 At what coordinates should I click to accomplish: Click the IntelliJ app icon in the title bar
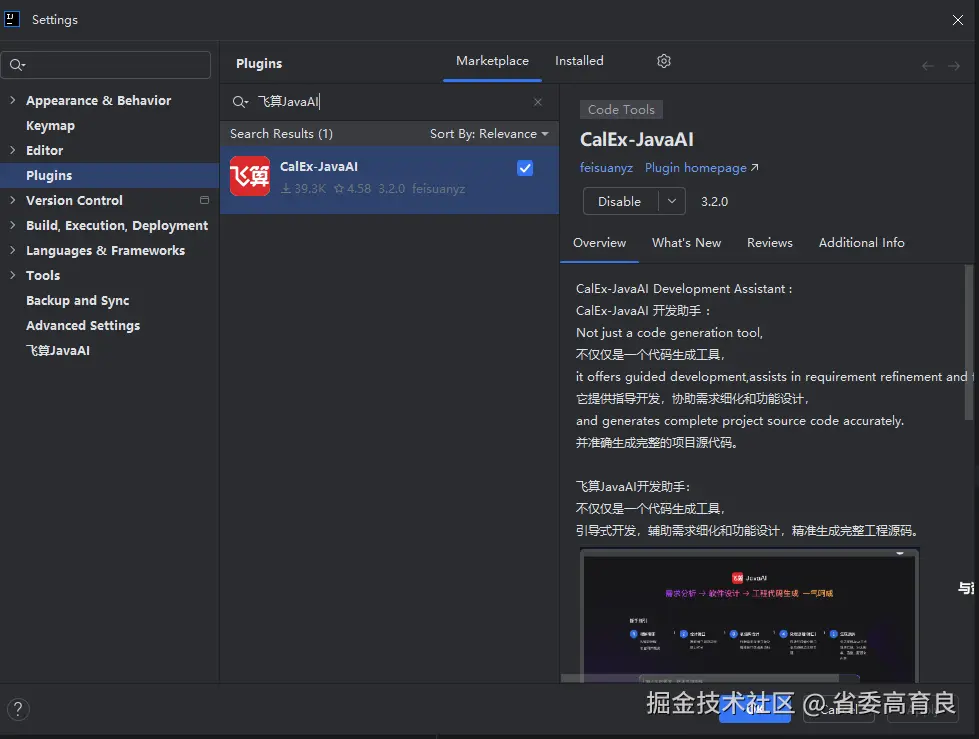tap(12, 19)
